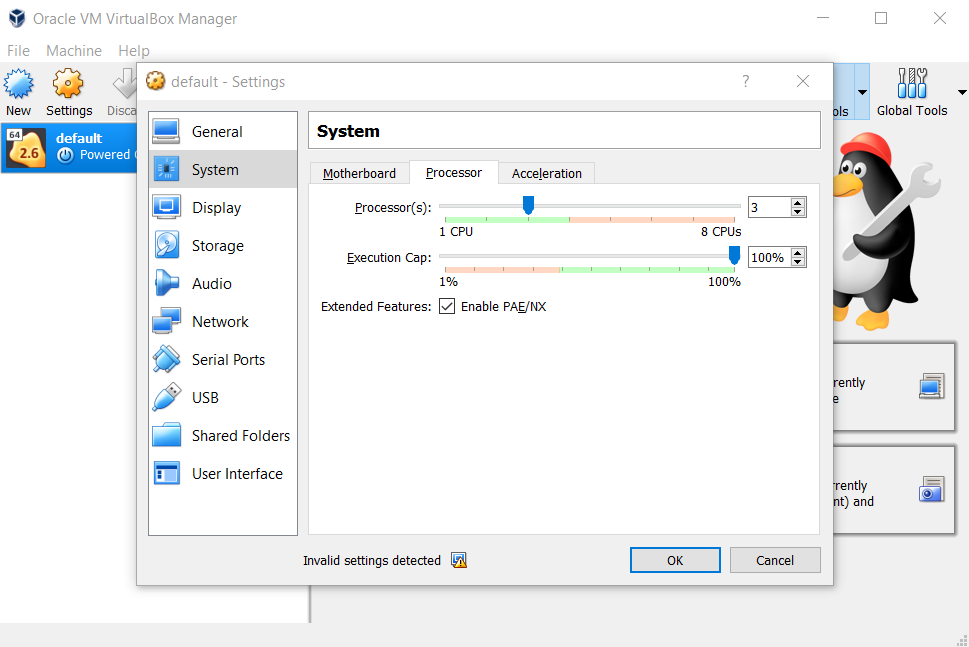Click the "1 CPU" slider label
The height and width of the screenshot is (647, 969).
456,232
